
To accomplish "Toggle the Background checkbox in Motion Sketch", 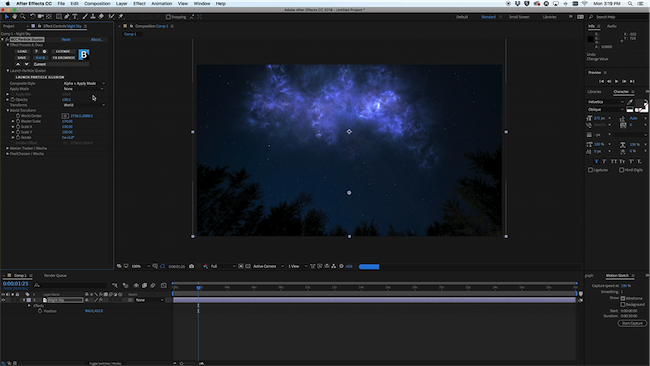I will click(x=623, y=304).
